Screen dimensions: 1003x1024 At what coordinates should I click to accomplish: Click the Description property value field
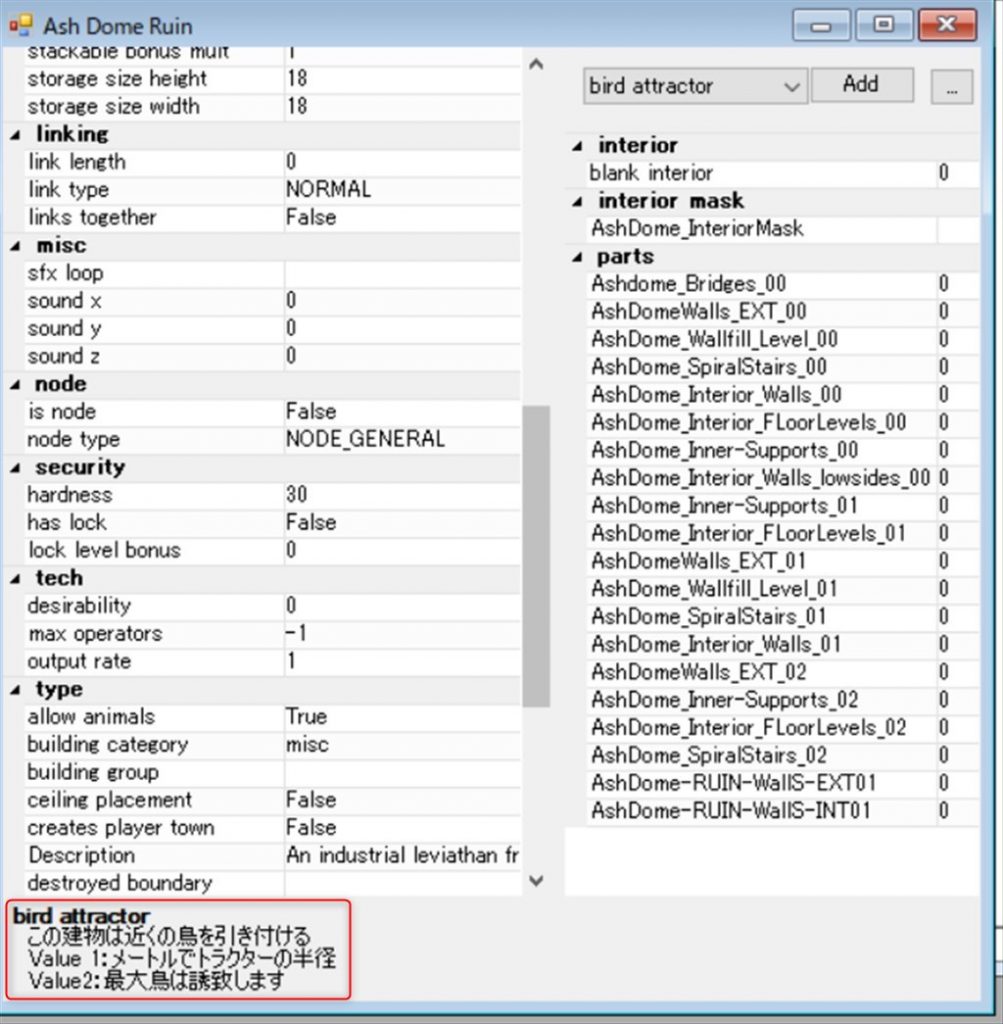(400, 856)
